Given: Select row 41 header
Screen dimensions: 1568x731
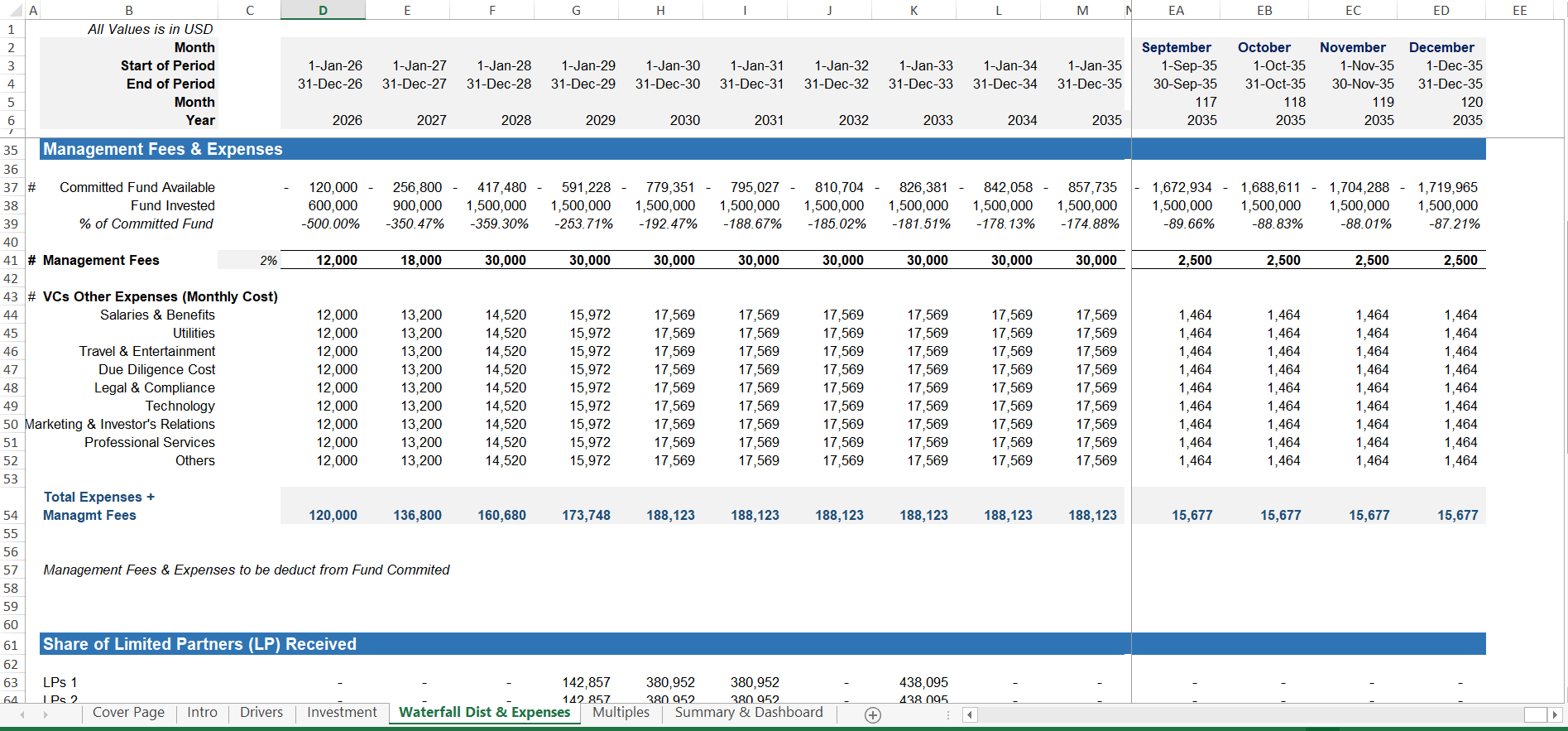Looking at the screenshot, I should [11, 260].
